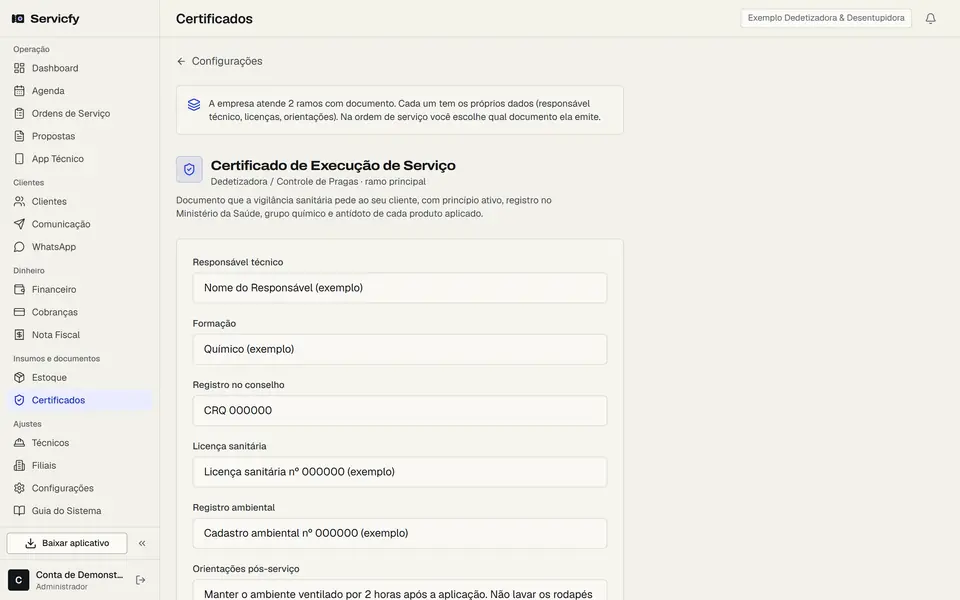
Task: Open the Financeiro menu item
Action: (x=80, y=290)
